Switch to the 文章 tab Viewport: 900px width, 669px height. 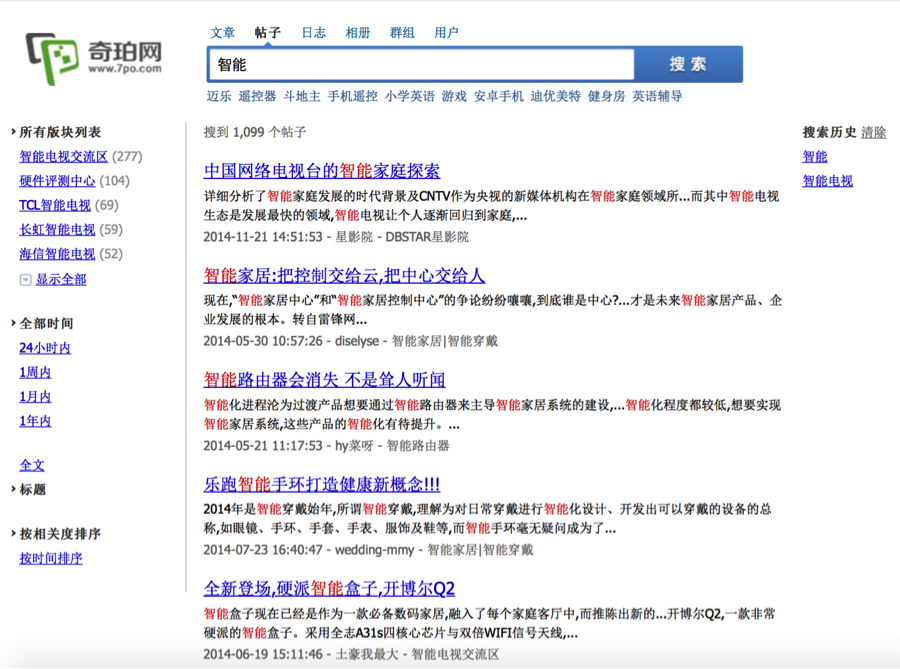pos(223,33)
